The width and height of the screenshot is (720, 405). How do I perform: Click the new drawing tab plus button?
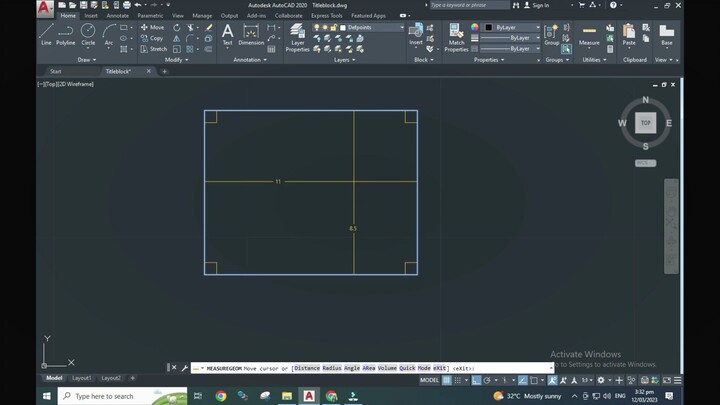pyautogui.click(x=164, y=71)
